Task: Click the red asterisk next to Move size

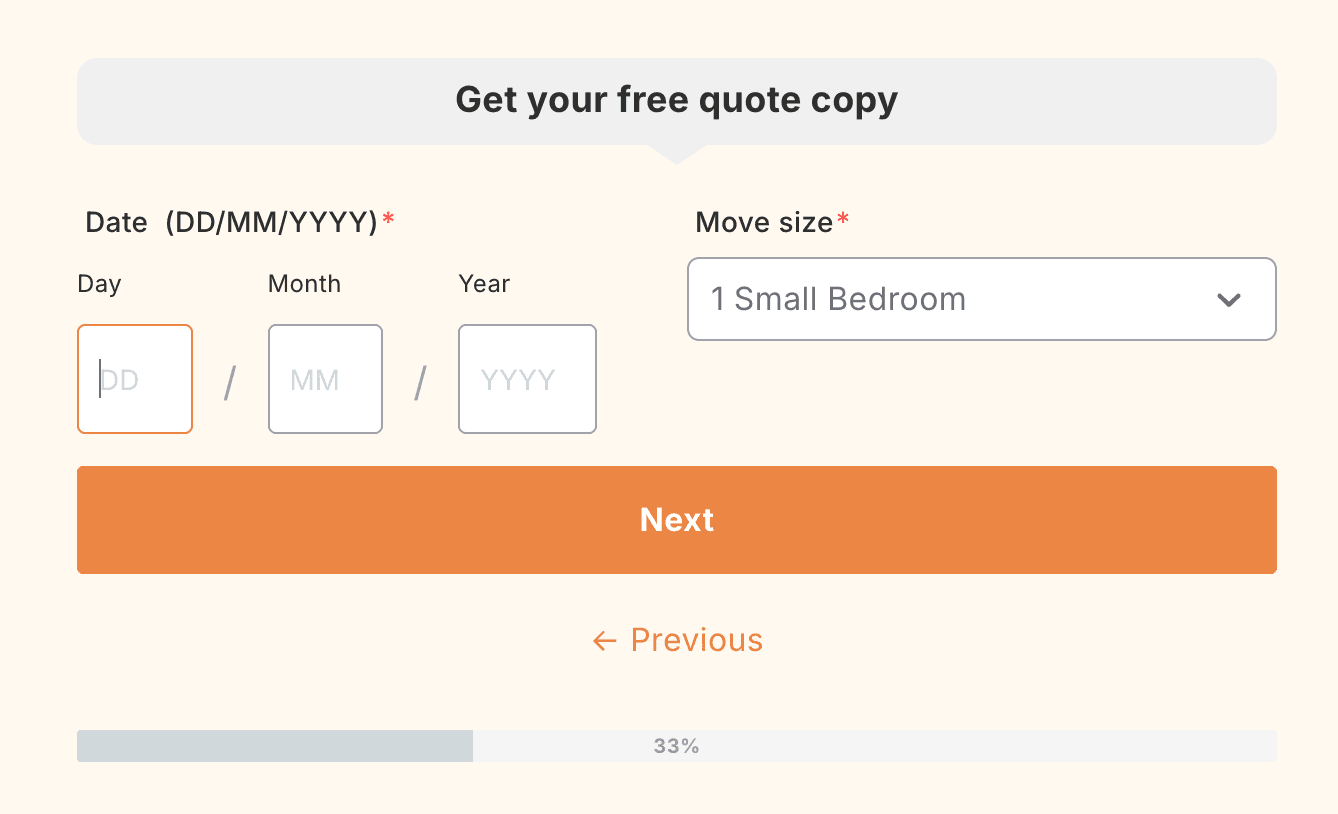Action: (841, 219)
